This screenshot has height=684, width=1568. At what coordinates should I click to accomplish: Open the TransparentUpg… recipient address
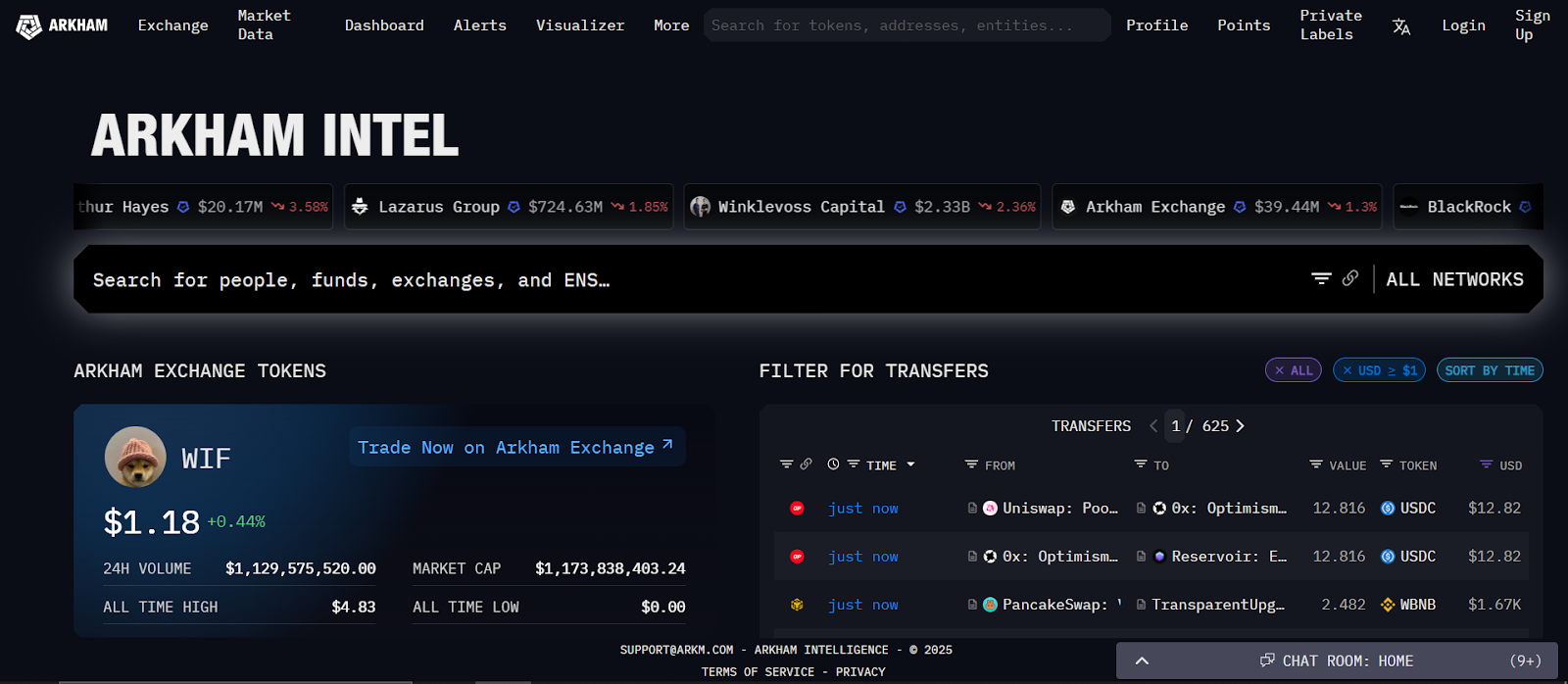[1218, 605]
